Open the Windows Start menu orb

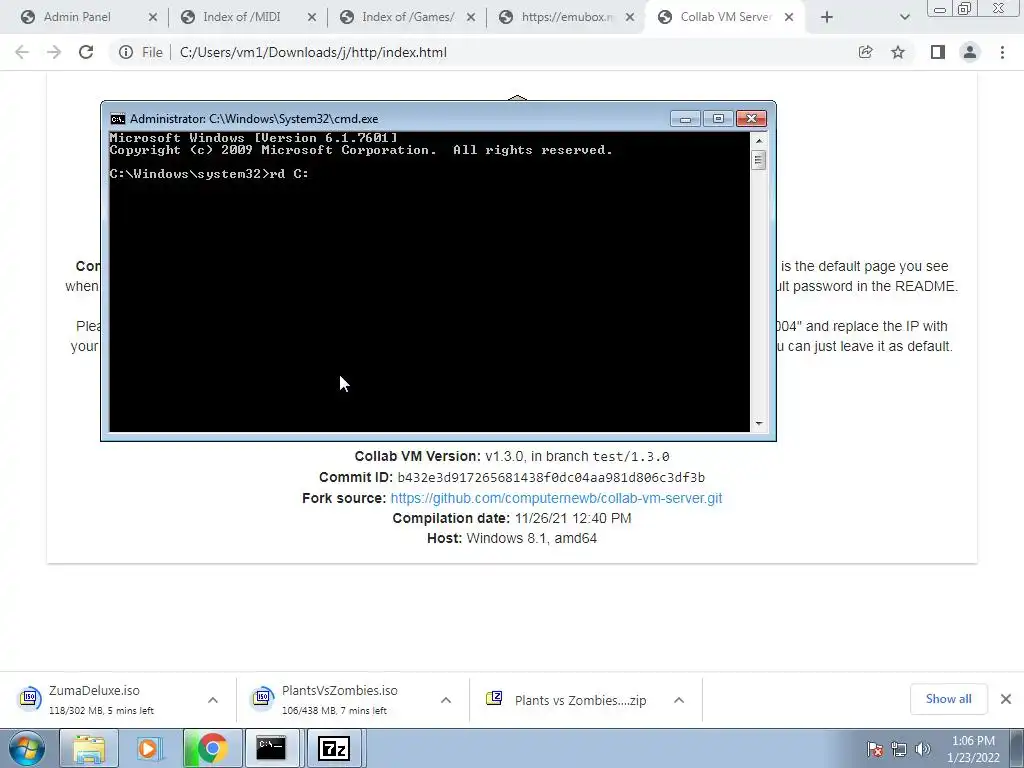[x=26, y=748]
